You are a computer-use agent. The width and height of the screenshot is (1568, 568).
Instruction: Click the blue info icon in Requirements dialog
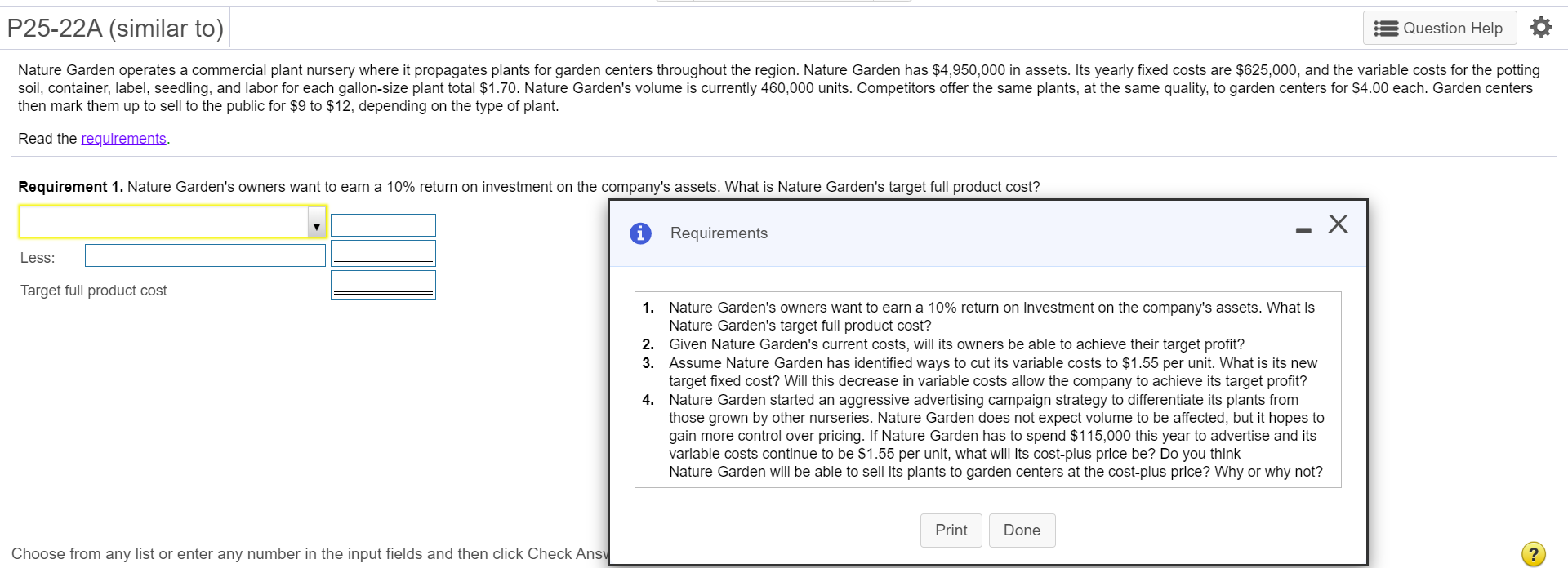[x=640, y=233]
